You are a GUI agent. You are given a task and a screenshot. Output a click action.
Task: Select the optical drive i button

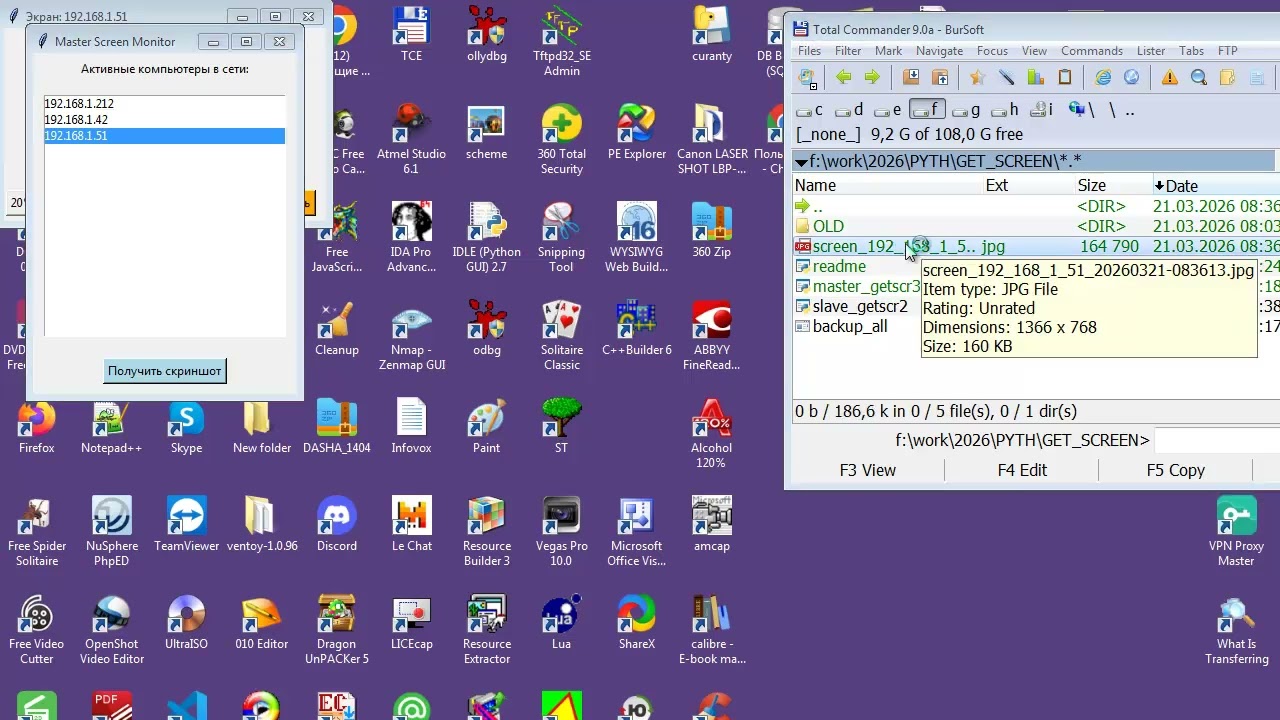click(x=1042, y=110)
